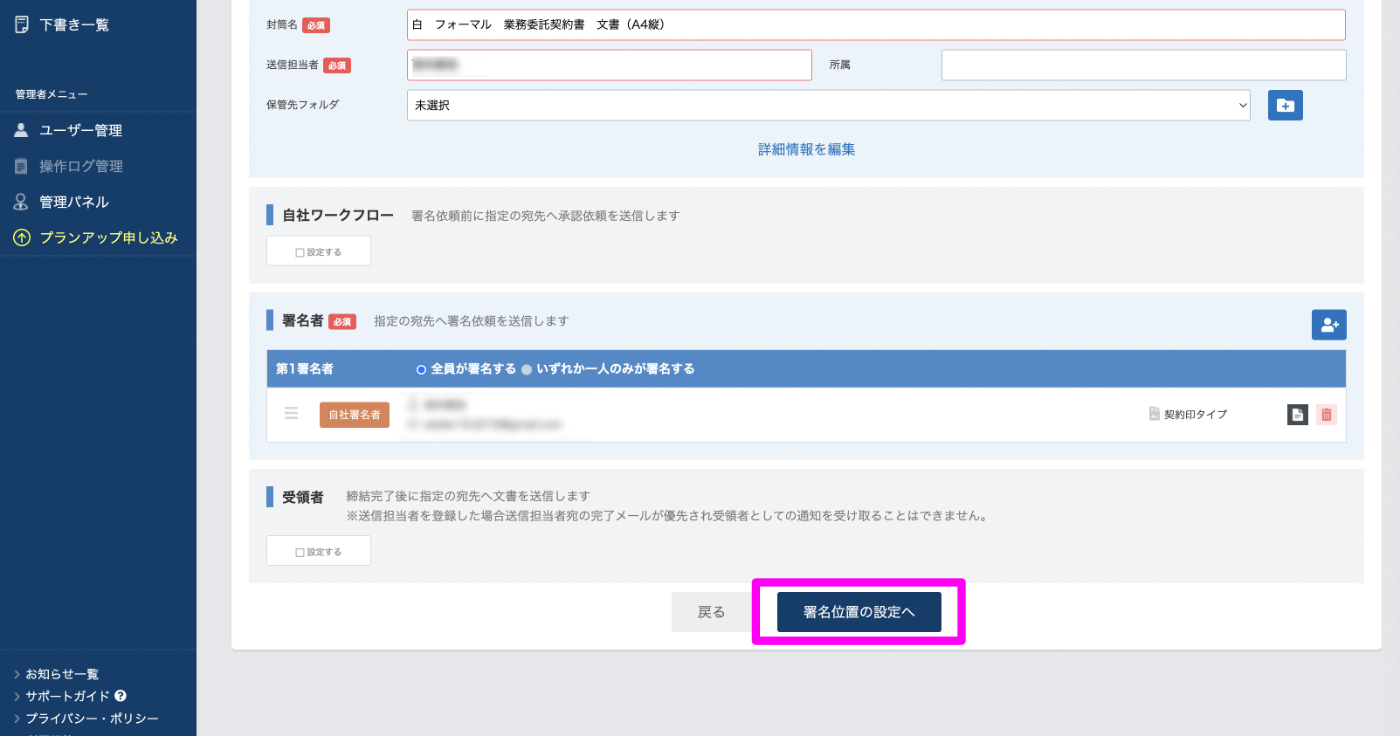Grab the signer row drag handle icon
The width and height of the screenshot is (1400, 736).
point(291,414)
